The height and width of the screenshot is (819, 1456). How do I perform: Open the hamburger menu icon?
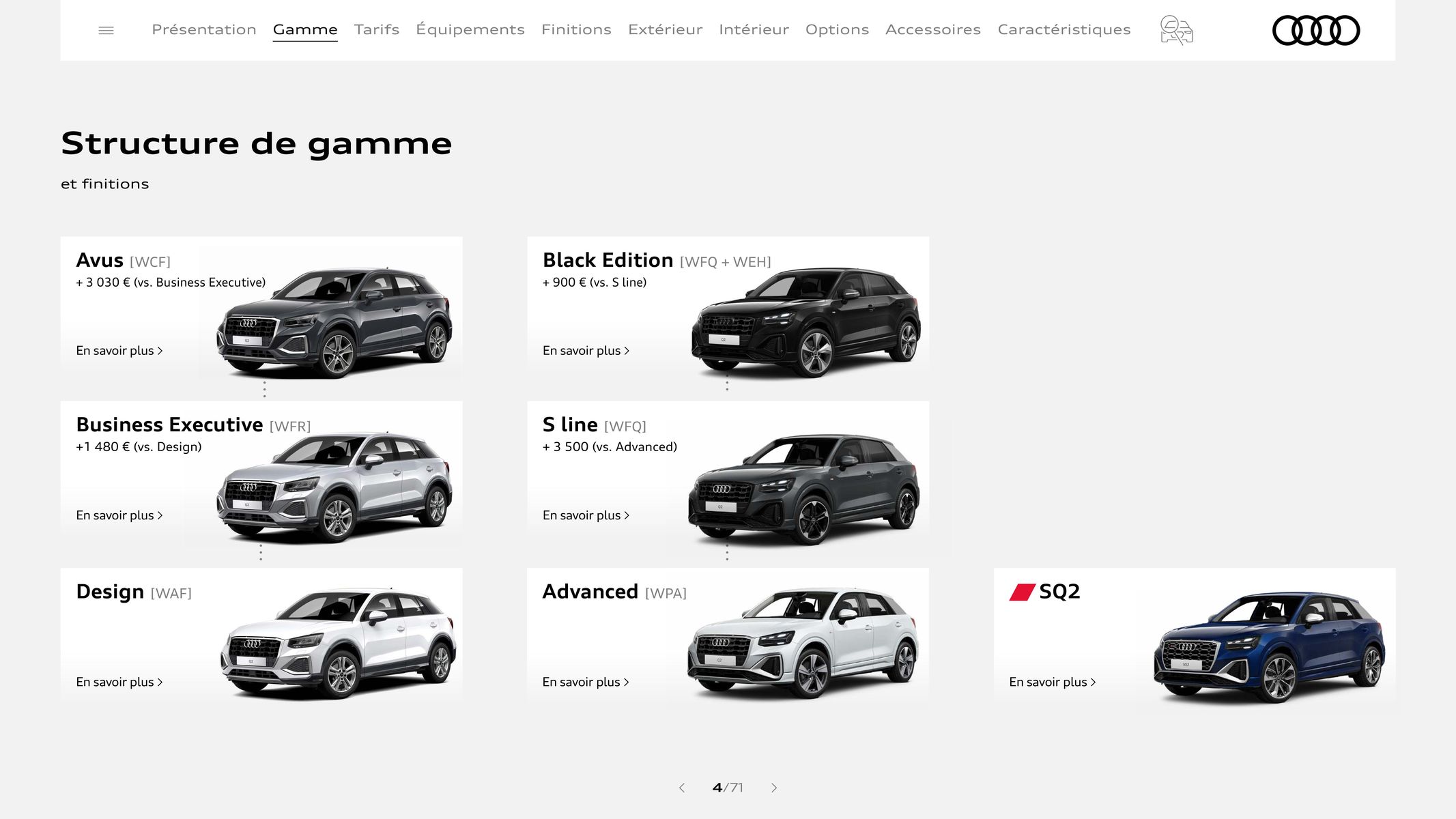[106, 30]
